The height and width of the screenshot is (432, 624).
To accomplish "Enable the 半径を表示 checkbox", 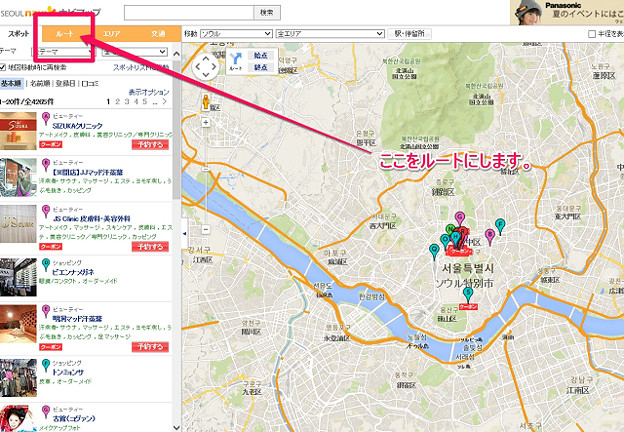I will point(592,34).
